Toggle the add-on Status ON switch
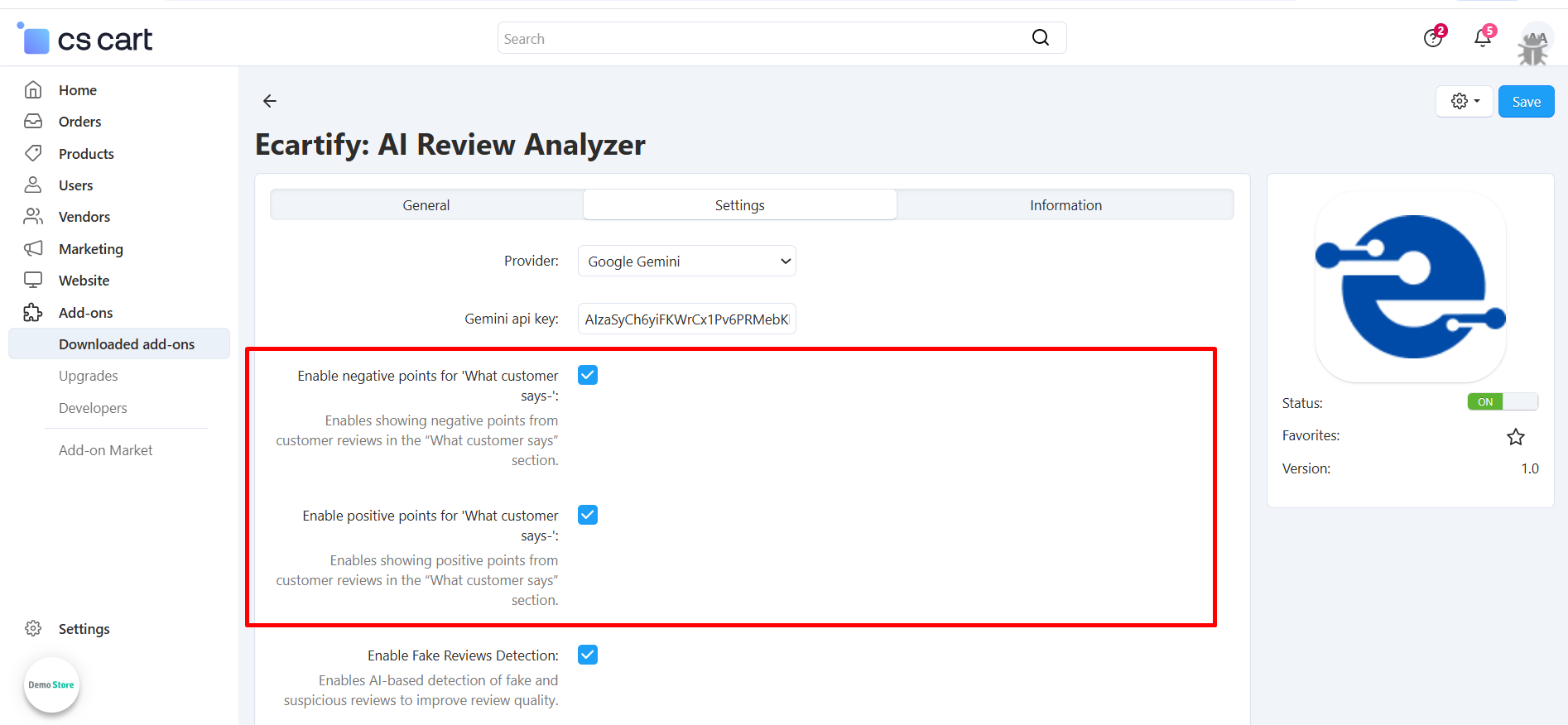Screen dimensions: 1568x725 tap(1502, 402)
